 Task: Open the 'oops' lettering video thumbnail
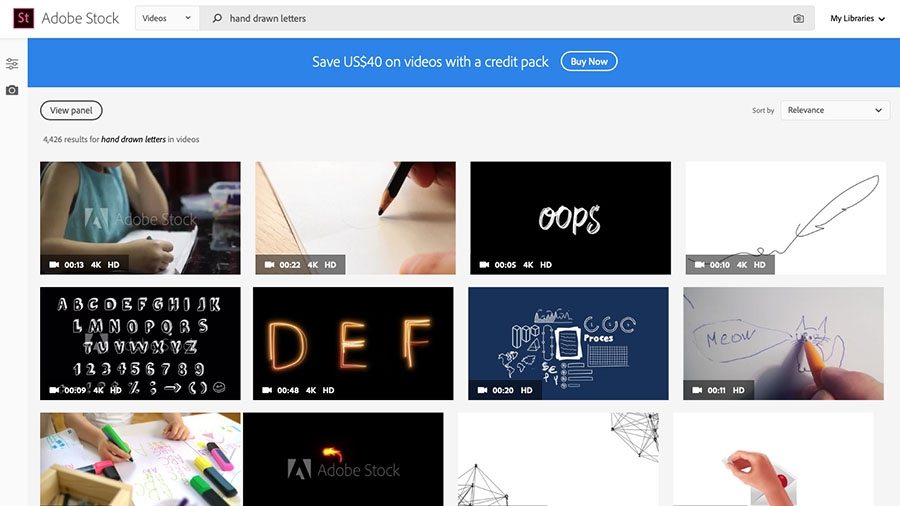[x=571, y=218]
